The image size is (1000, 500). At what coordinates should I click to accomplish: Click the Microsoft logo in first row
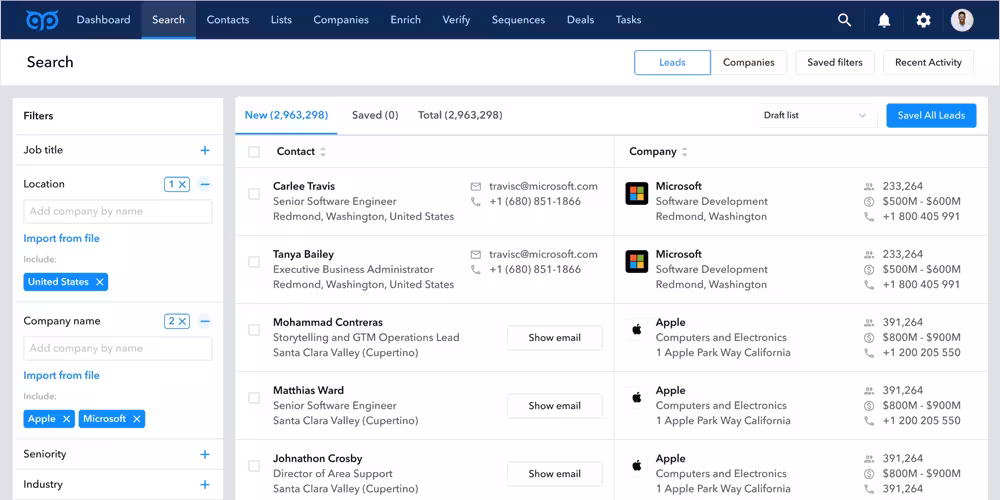(636, 194)
